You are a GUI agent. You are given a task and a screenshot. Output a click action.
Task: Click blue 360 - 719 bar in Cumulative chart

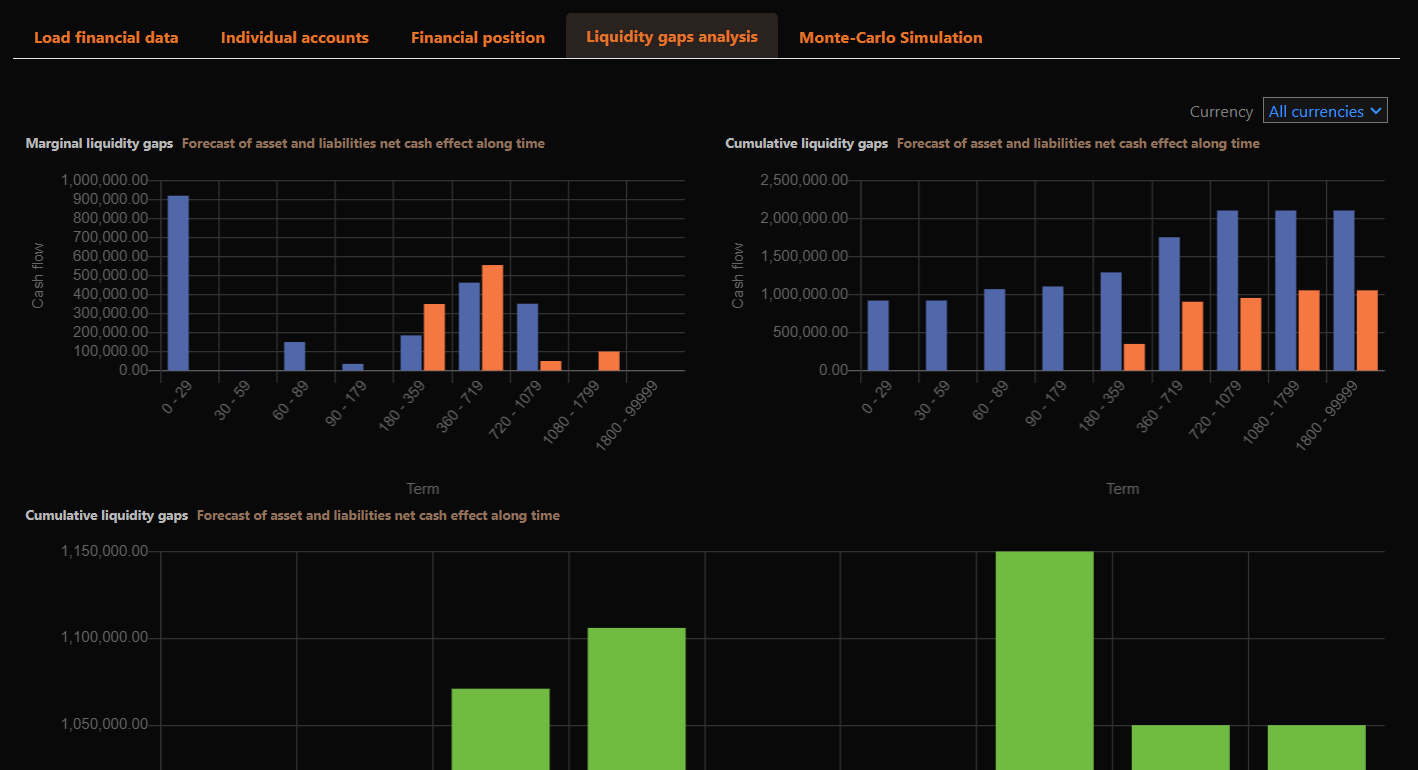[1169, 303]
